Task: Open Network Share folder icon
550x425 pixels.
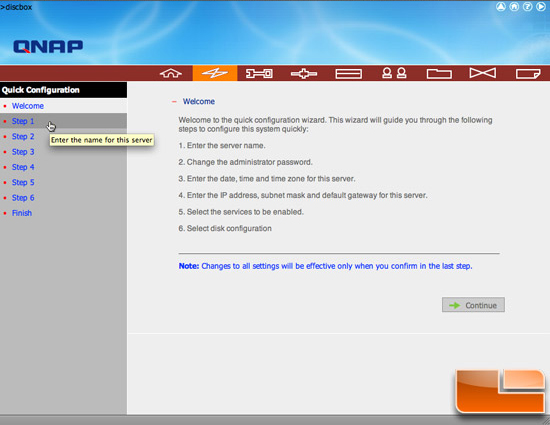Action: 439,74
